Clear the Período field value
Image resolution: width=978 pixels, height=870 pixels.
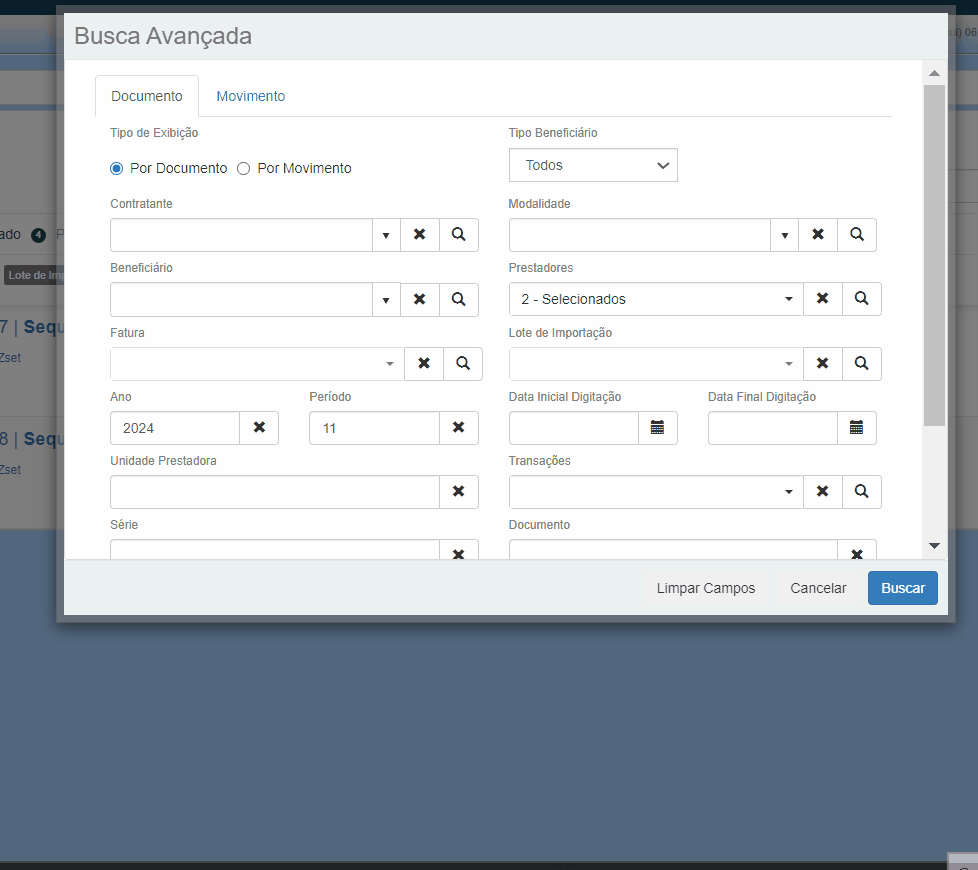(459, 428)
